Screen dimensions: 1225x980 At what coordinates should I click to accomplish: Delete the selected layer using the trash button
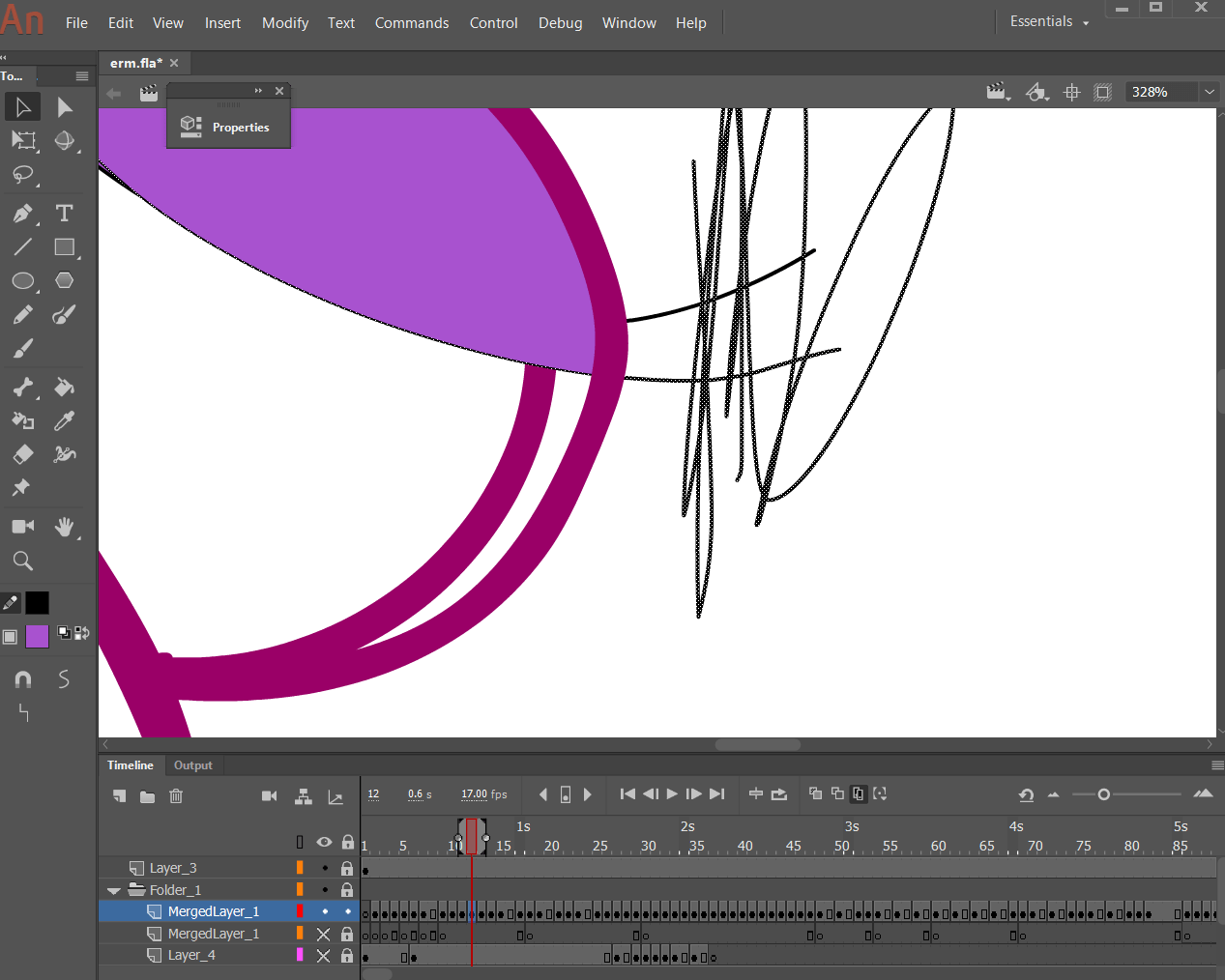coord(175,795)
